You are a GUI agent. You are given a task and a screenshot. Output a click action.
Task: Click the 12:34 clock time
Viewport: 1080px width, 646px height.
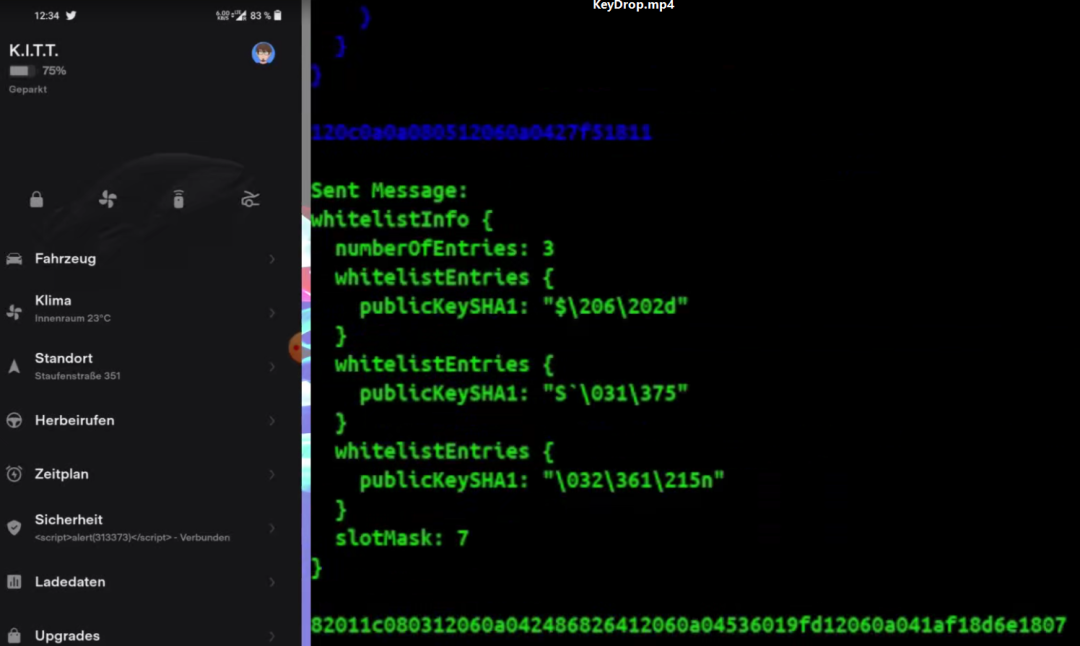tap(47, 15)
